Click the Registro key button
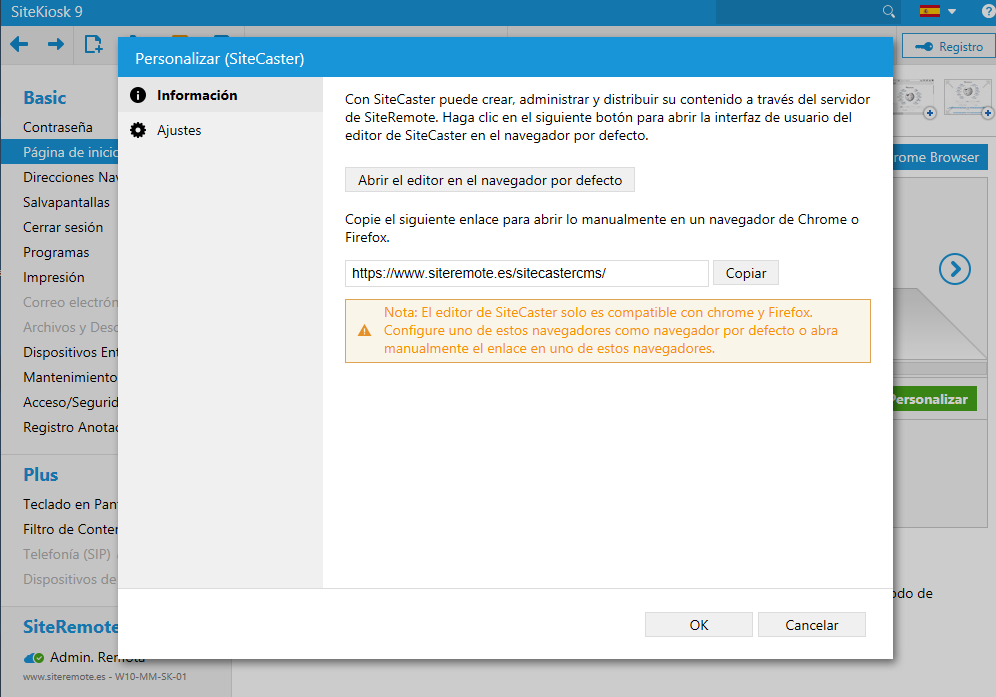996x697 pixels. click(x=948, y=47)
